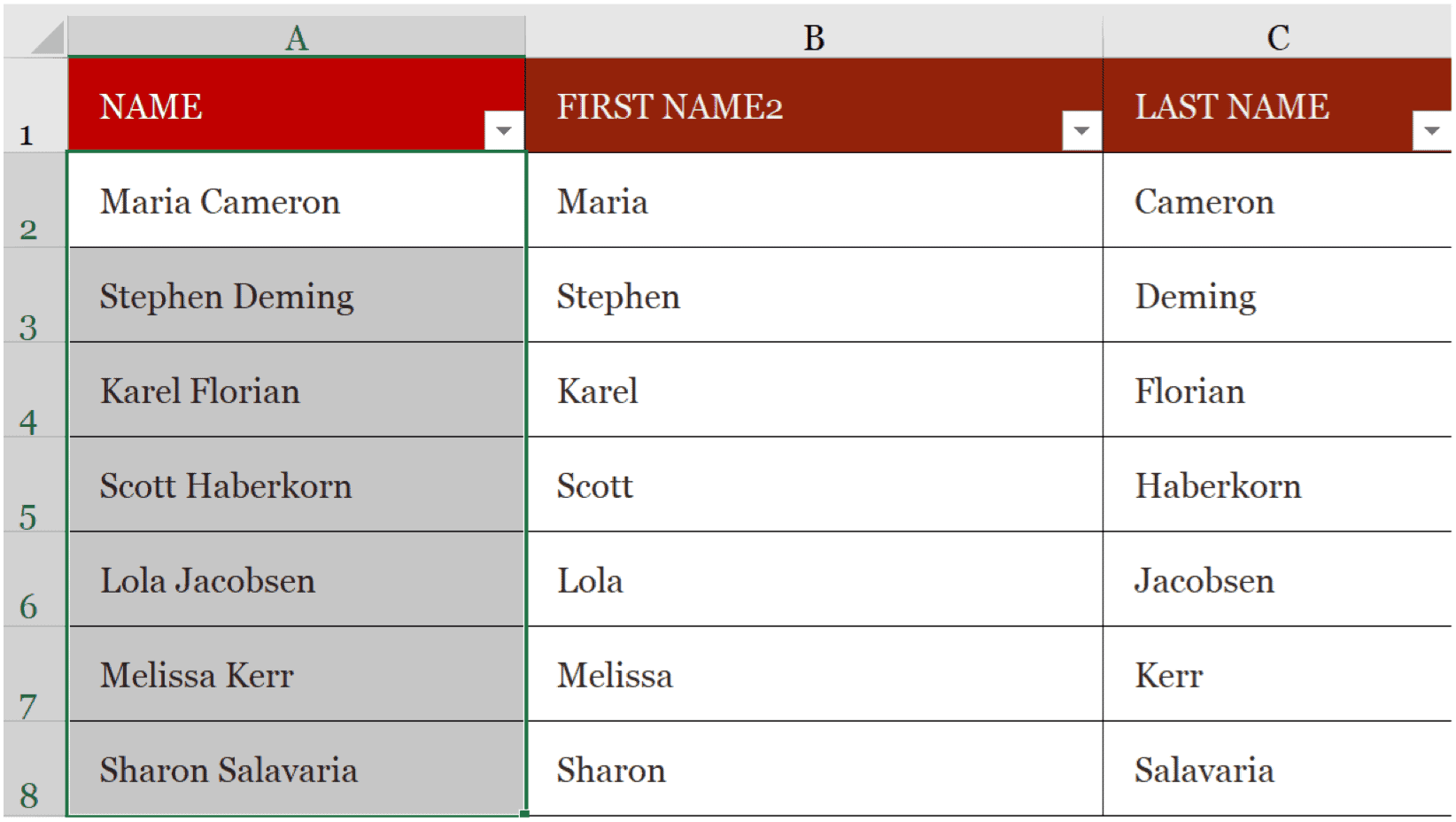Select the Karel cell in column B
This screenshot has width=1456, height=822.
click(x=814, y=390)
